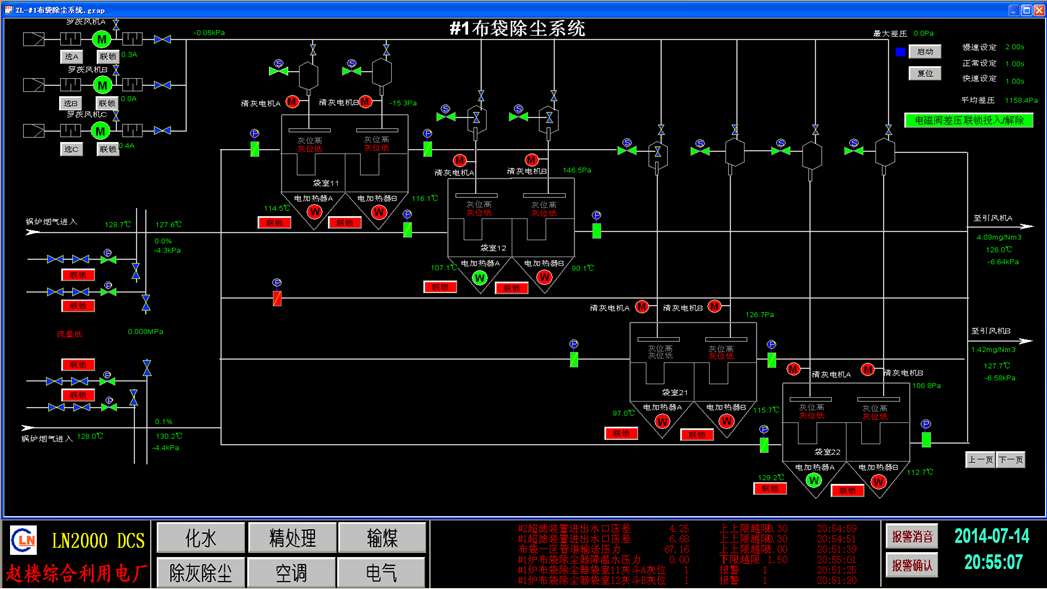Image resolution: width=1047 pixels, height=589 pixels.
Task: Click 袋室12 电加热器B red W icon
Action: click(544, 278)
